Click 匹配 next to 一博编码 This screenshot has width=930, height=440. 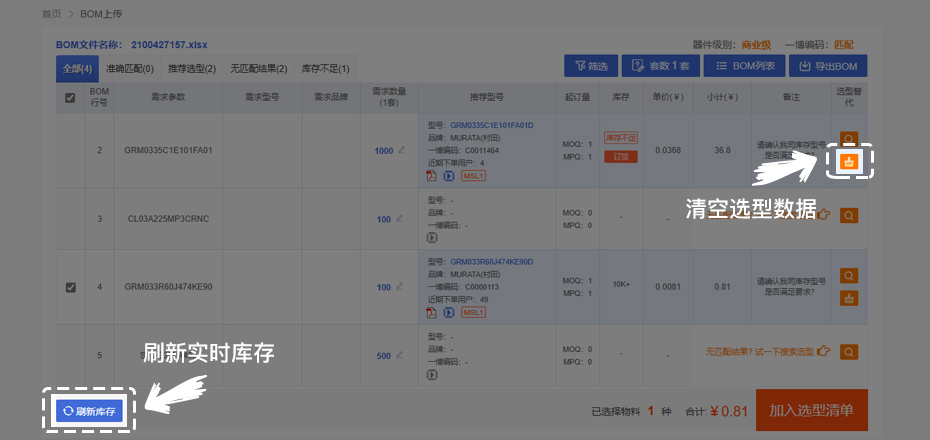coord(843,44)
